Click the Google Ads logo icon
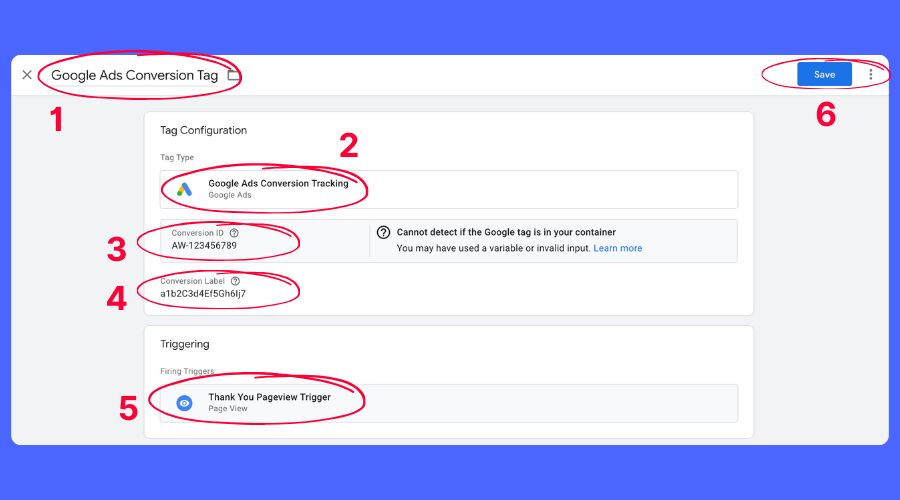This screenshot has height=500, width=900. [184, 189]
